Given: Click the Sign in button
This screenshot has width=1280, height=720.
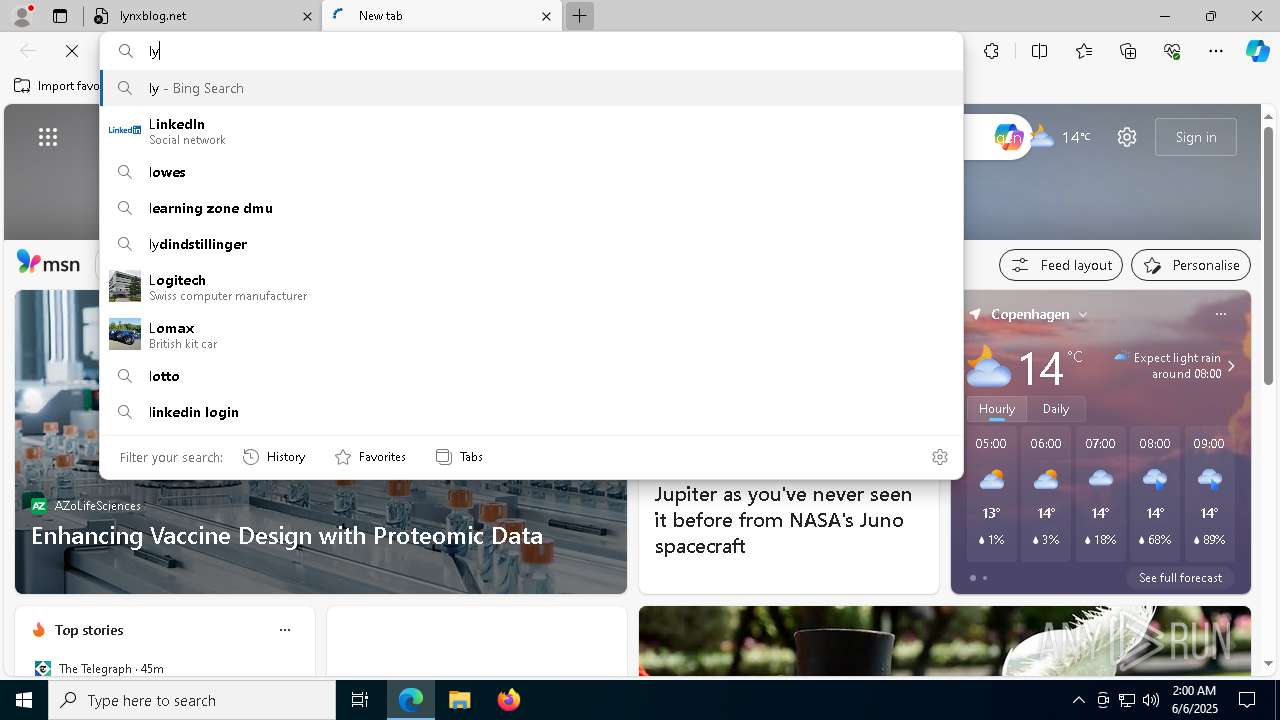Looking at the screenshot, I should pos(1196,137).
